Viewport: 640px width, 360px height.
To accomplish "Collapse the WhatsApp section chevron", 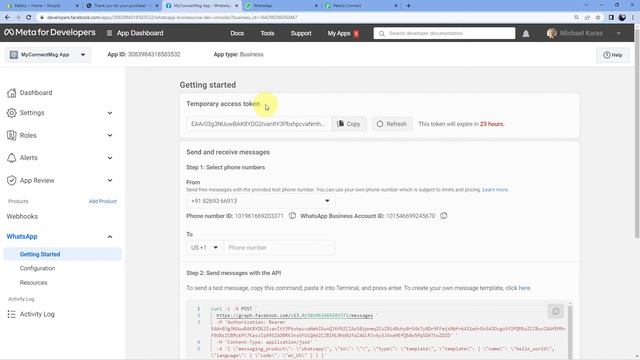I will [110, 236].
